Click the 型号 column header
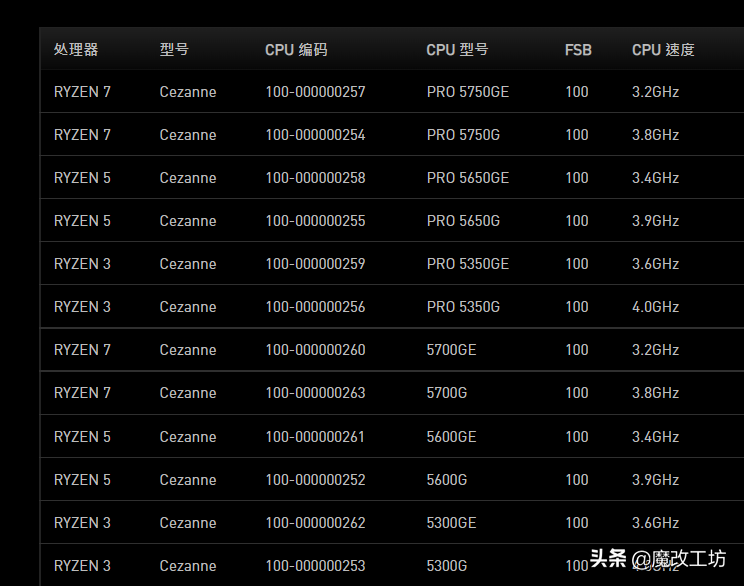This screenshot has height=586, width=744. [174, 50]
